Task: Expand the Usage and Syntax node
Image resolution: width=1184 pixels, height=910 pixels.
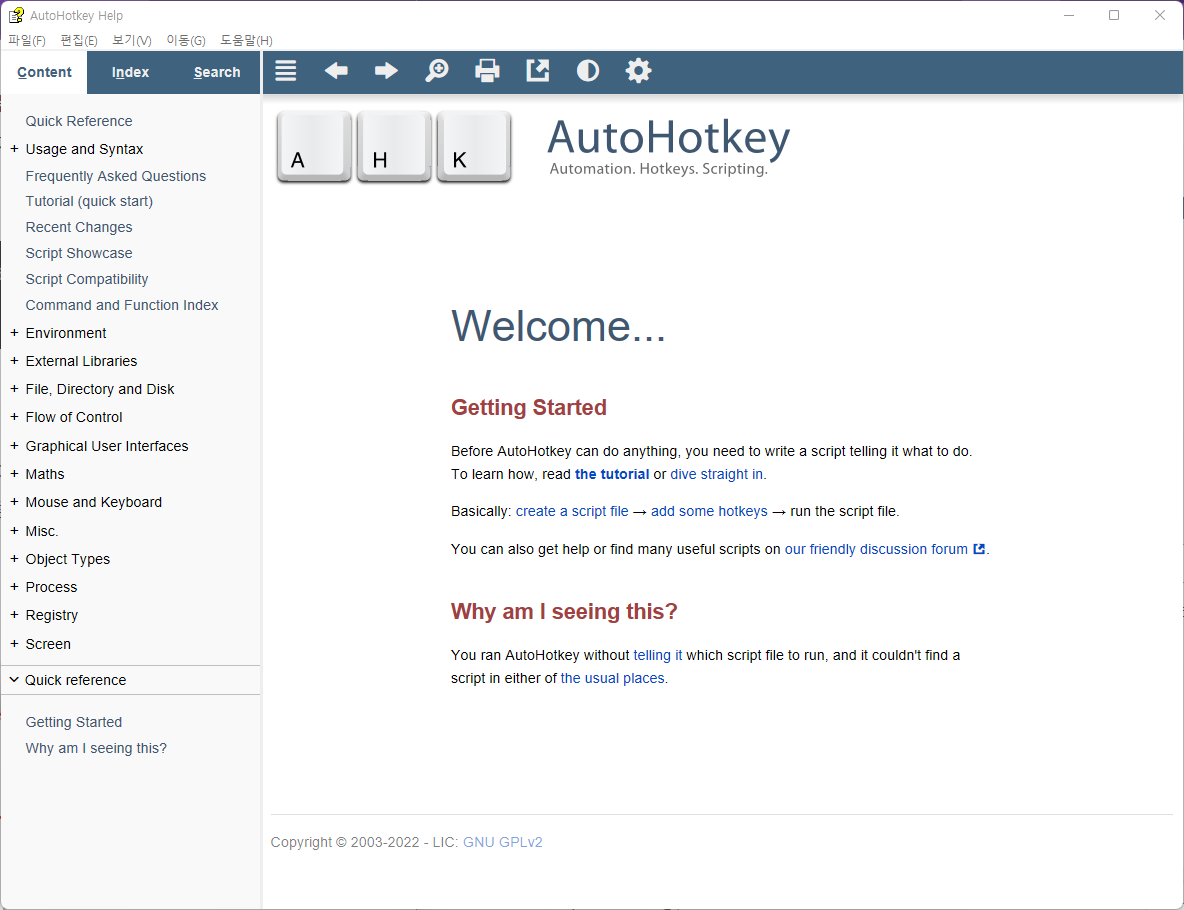Action: (14, 149)
